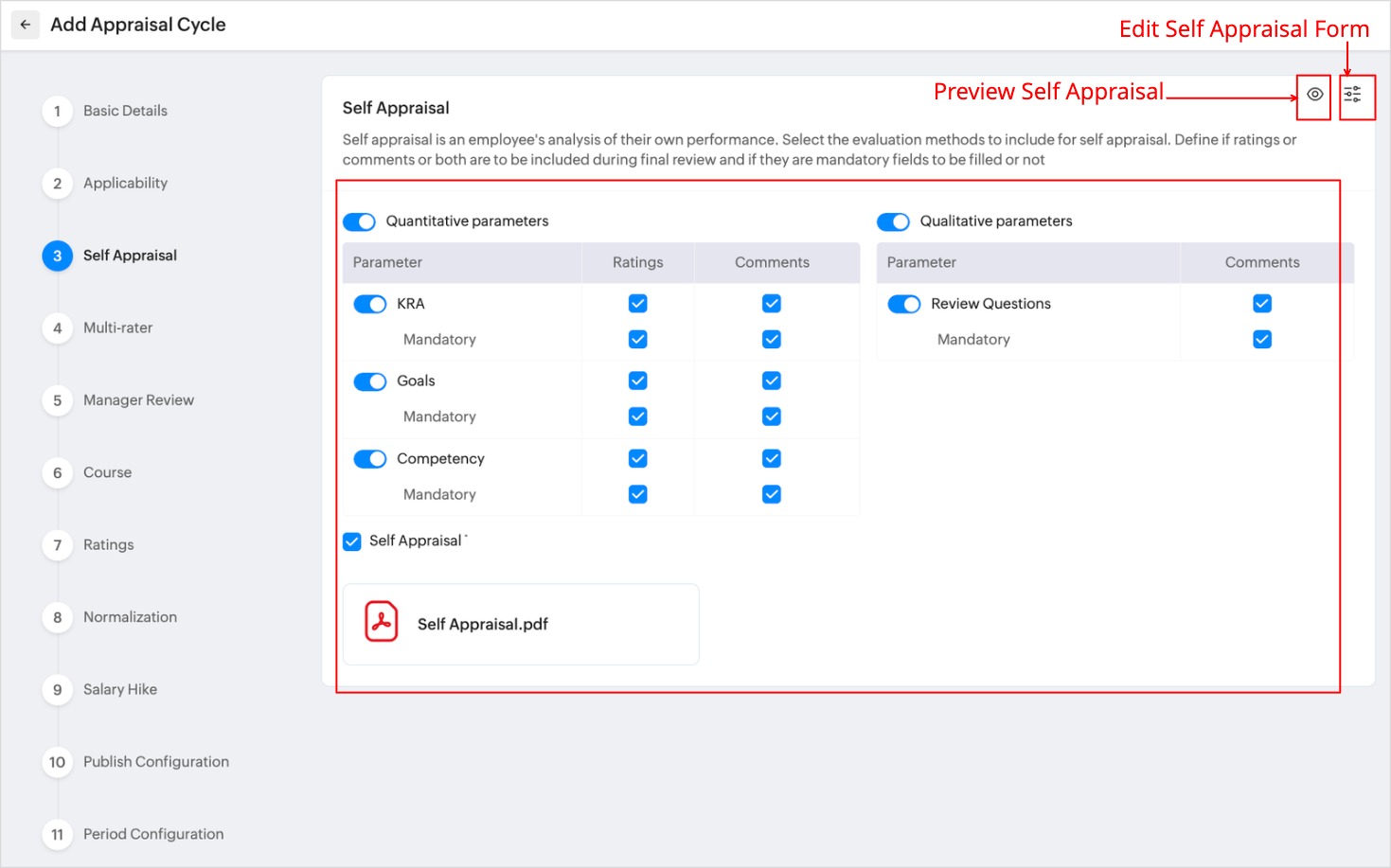The width and height of the screenshot is (1391, 868).
Task: Go to step 9 circle
Action: pos(58,690)
